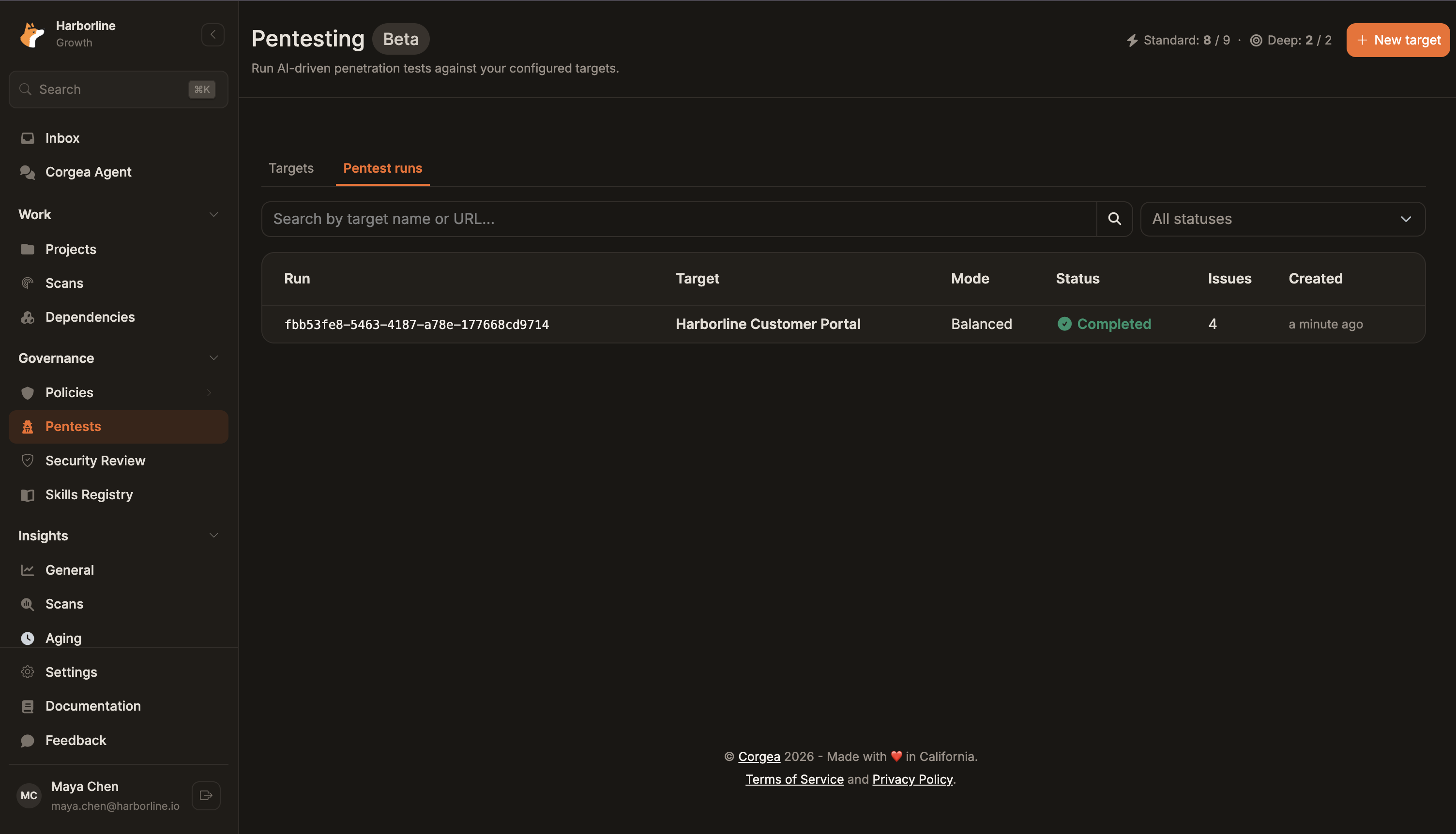
Task: Click the Inbox tray icon
Action: [28, 138]
